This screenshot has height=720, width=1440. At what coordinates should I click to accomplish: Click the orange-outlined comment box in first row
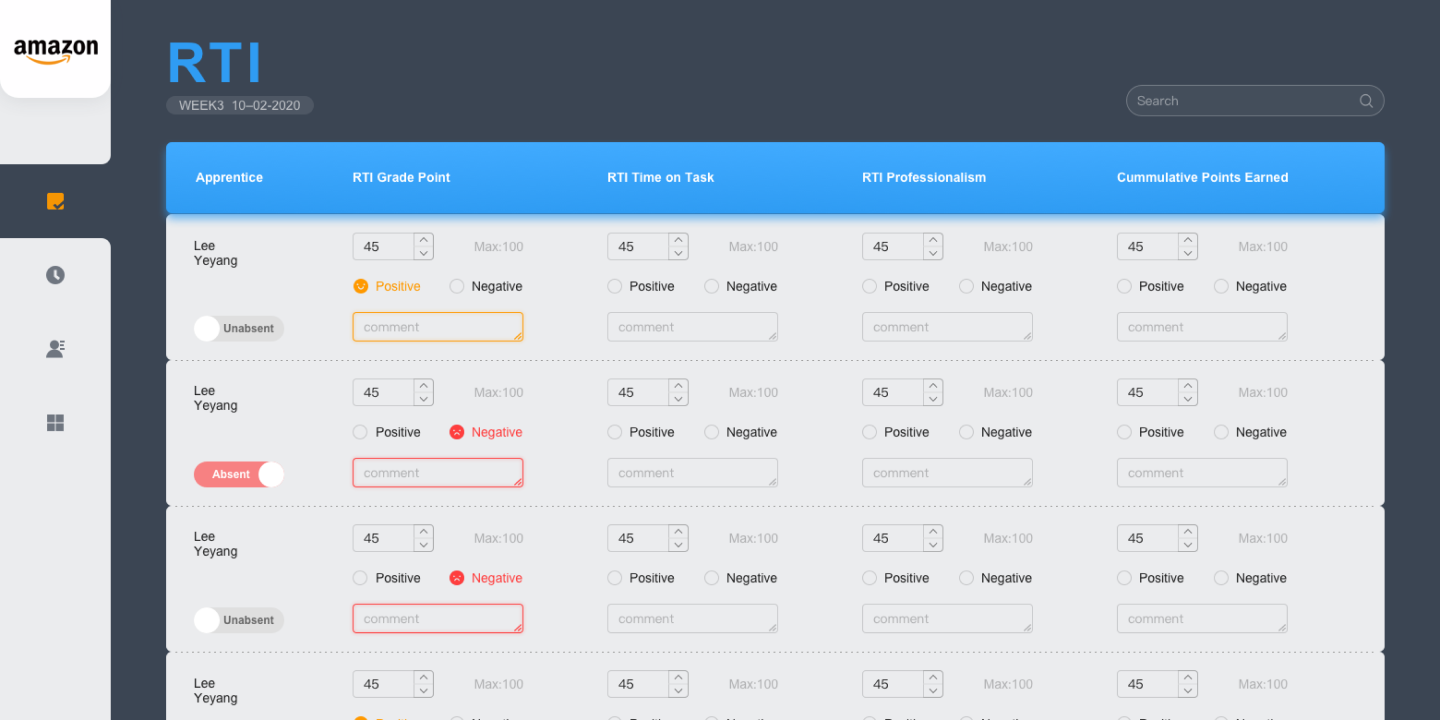click(437, 327)
